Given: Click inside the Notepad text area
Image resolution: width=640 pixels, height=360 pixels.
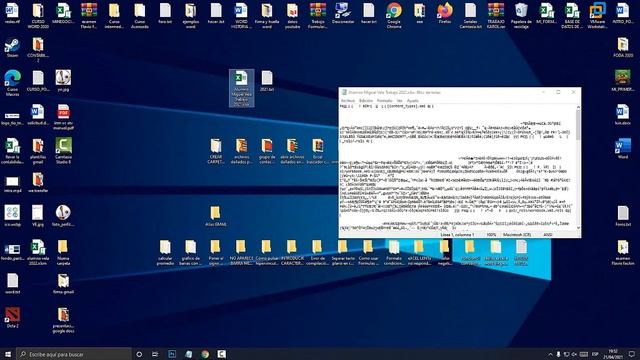Looking at the screenshot, I should [x=457, y=167].
